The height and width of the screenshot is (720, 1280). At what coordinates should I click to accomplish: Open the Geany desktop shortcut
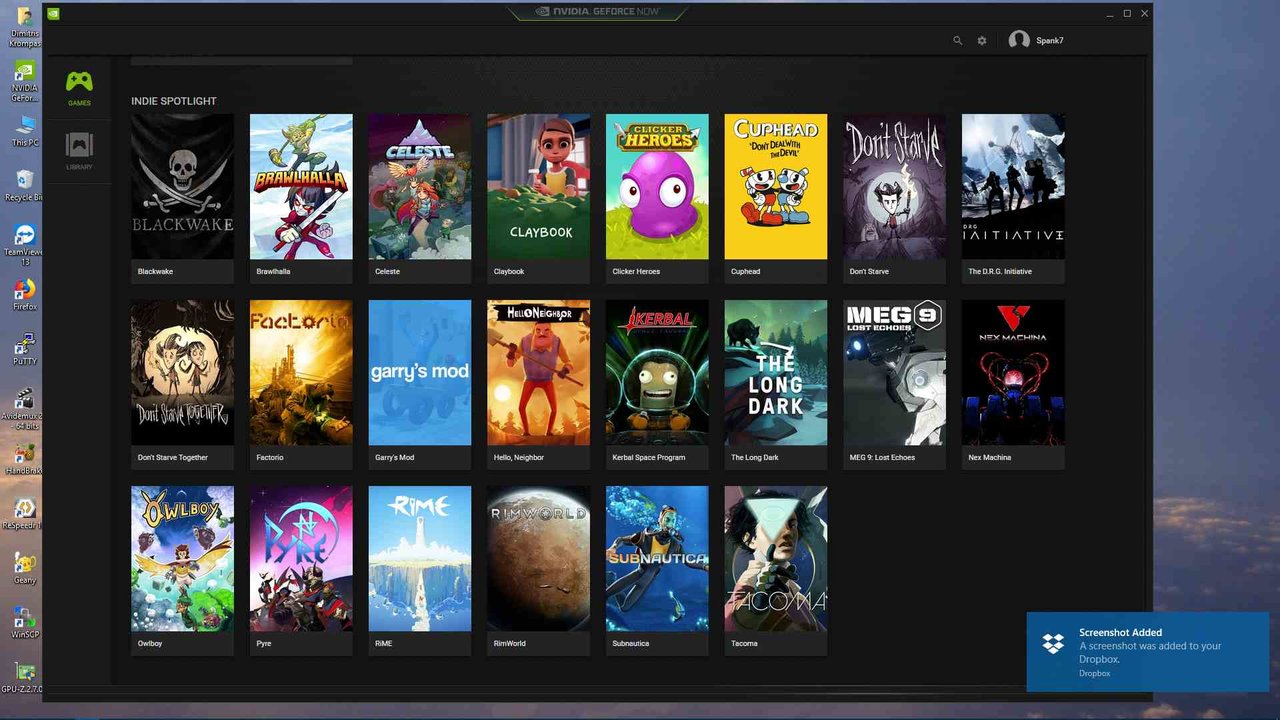coord(24,567)
